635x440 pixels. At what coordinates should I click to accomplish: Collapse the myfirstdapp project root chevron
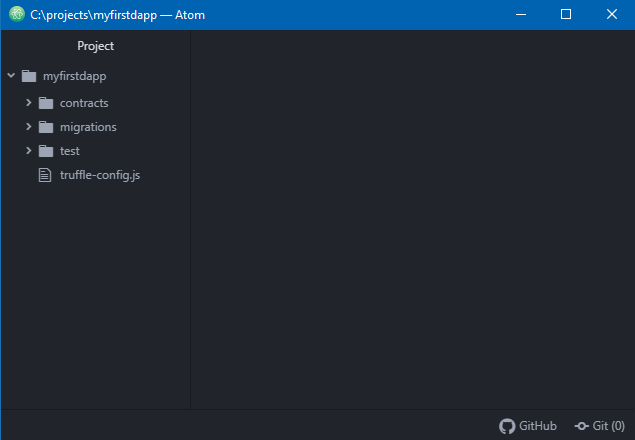tap(11, 75)
